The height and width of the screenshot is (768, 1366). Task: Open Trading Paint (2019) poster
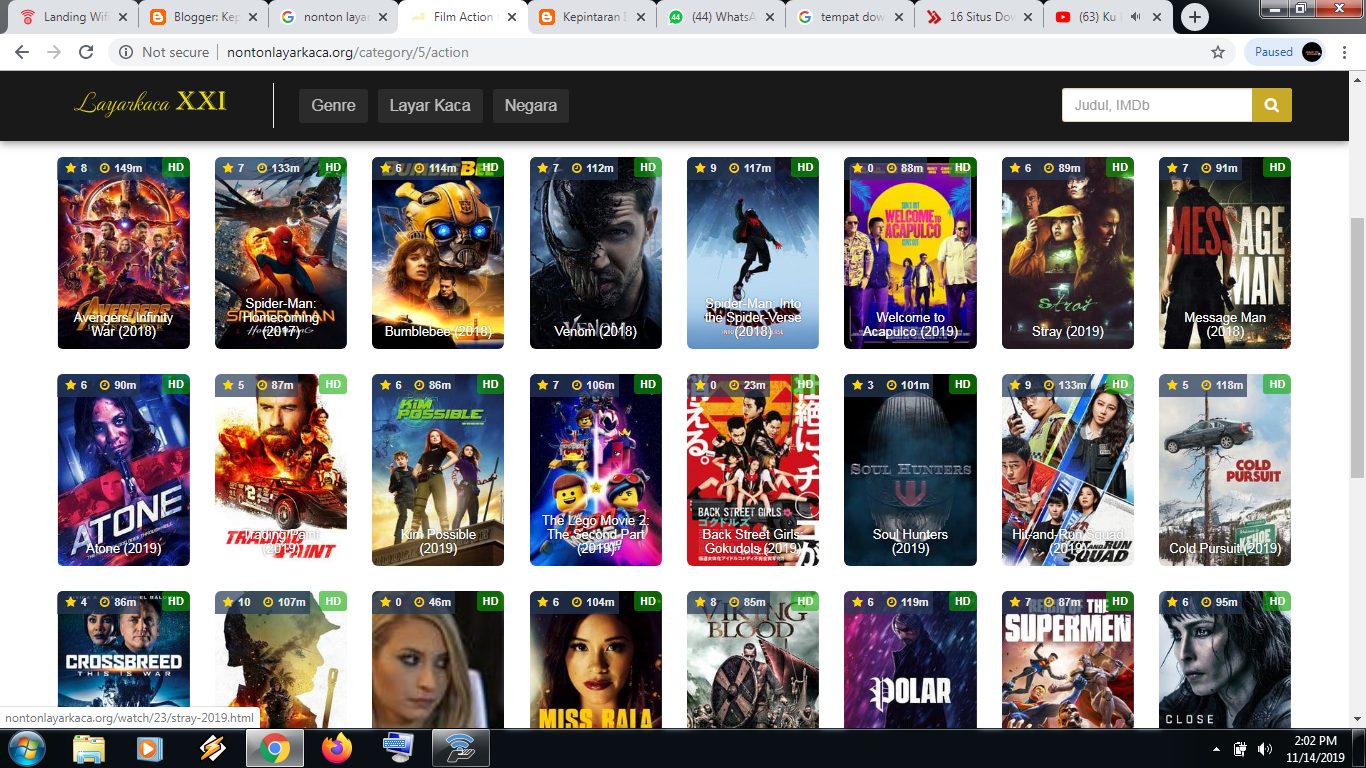click(281, 470)
